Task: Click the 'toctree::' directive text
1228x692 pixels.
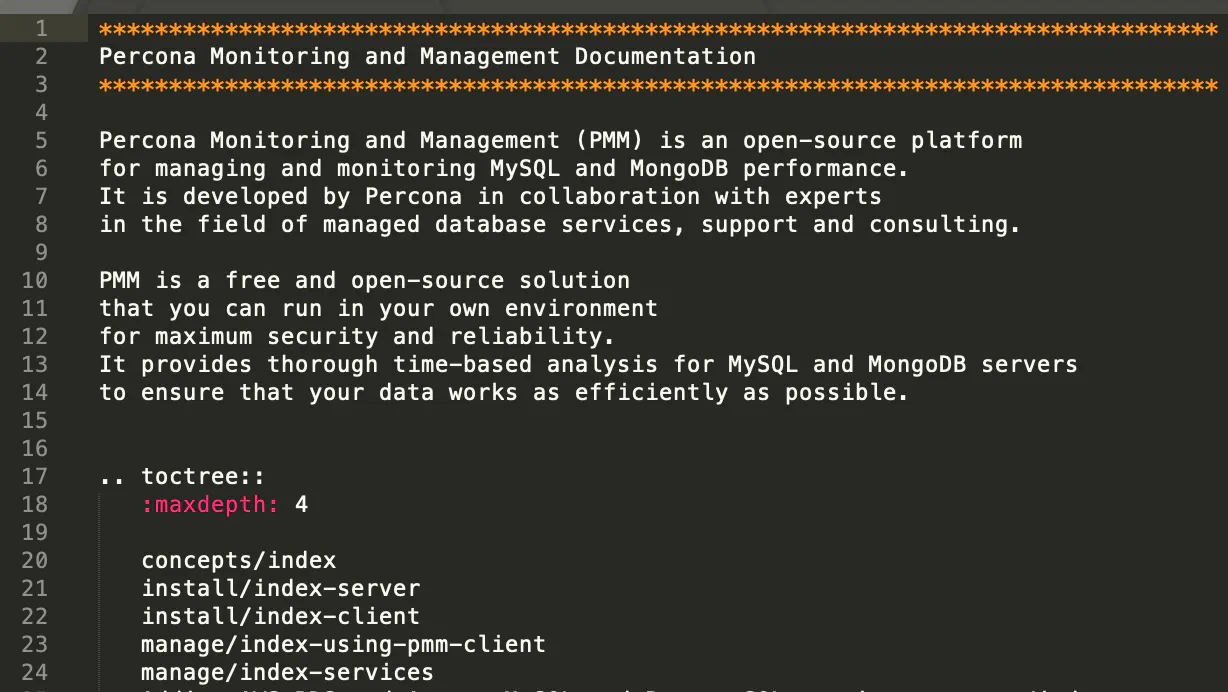Action: [x=203, y=476]
